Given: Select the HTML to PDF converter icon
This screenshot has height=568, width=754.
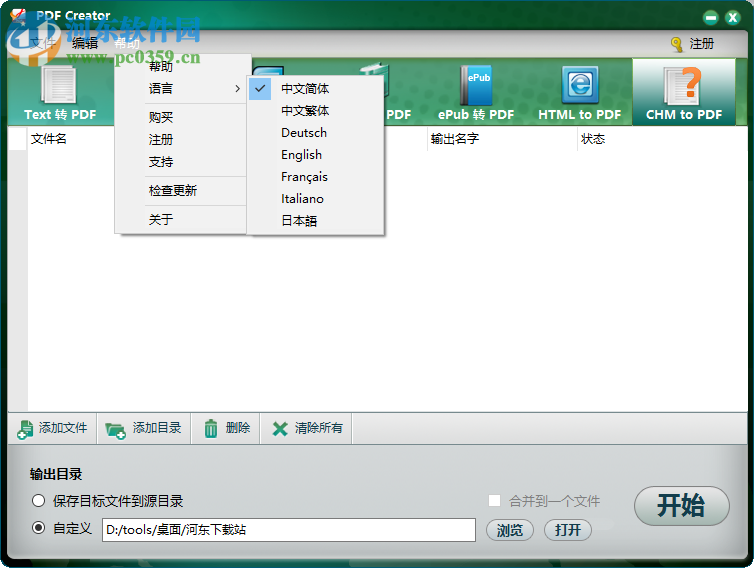Looking at the screenshot, I should (x=580, y=85).
